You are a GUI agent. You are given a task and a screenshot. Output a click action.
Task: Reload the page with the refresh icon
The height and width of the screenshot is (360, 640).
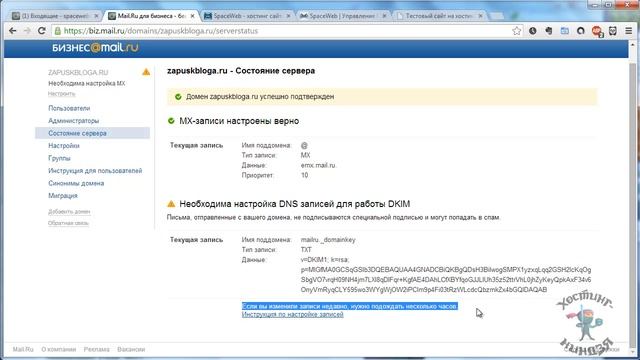41,31
